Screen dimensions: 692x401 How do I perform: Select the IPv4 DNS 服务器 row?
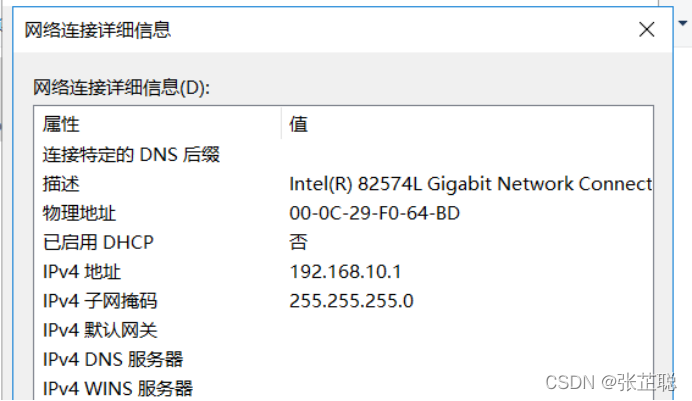pyautogui.click(x=112, y=359)
